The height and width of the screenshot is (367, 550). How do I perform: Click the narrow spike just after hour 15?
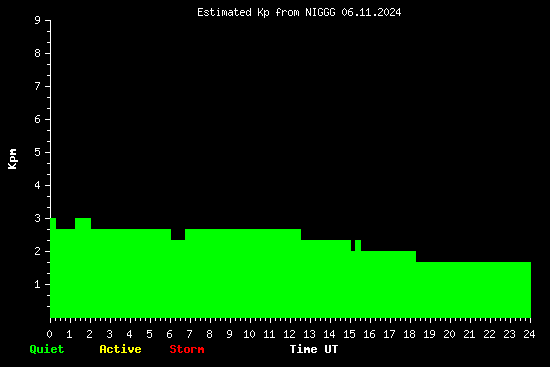click(358, 245)
